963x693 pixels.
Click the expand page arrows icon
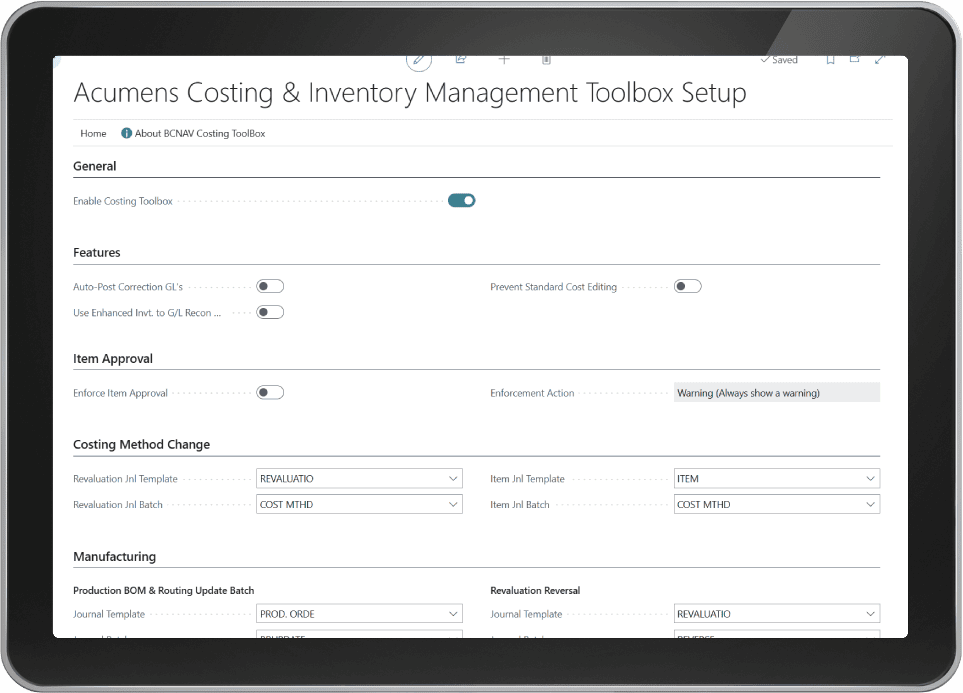click(879, 60)
